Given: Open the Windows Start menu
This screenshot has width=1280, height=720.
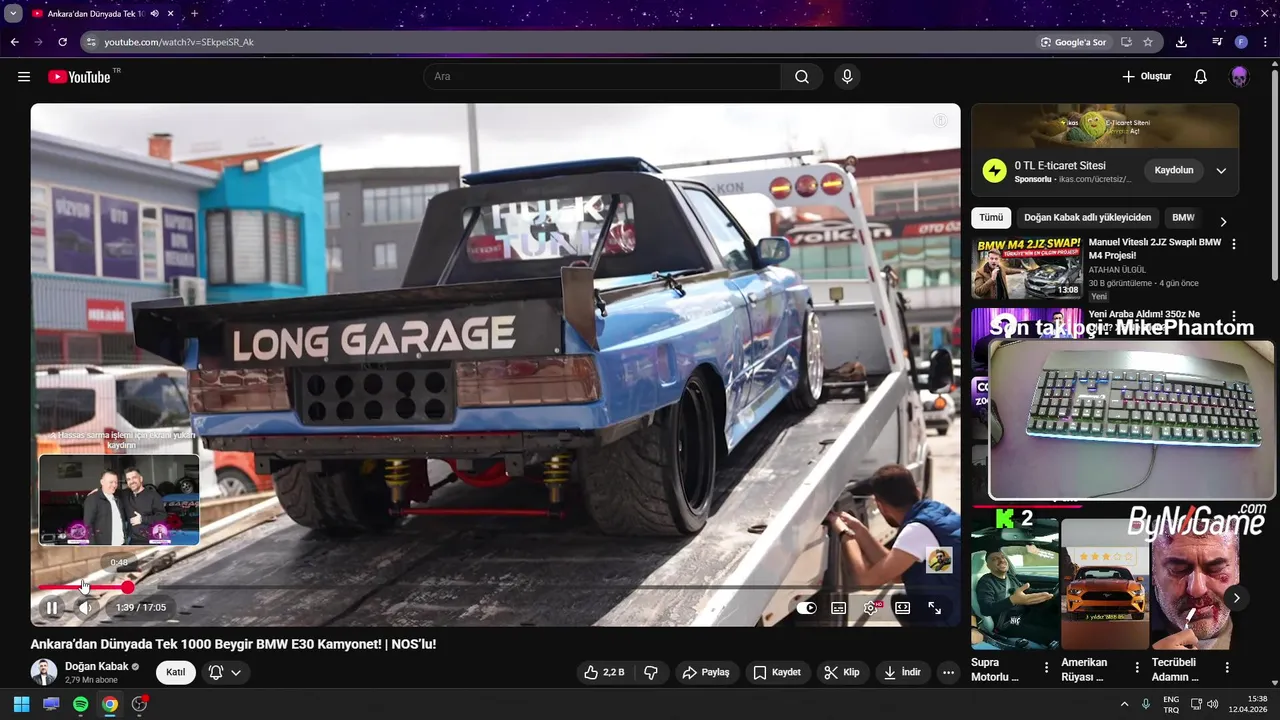Looking at the screenshot, I should pyautogui.click(x=21, y=704).
